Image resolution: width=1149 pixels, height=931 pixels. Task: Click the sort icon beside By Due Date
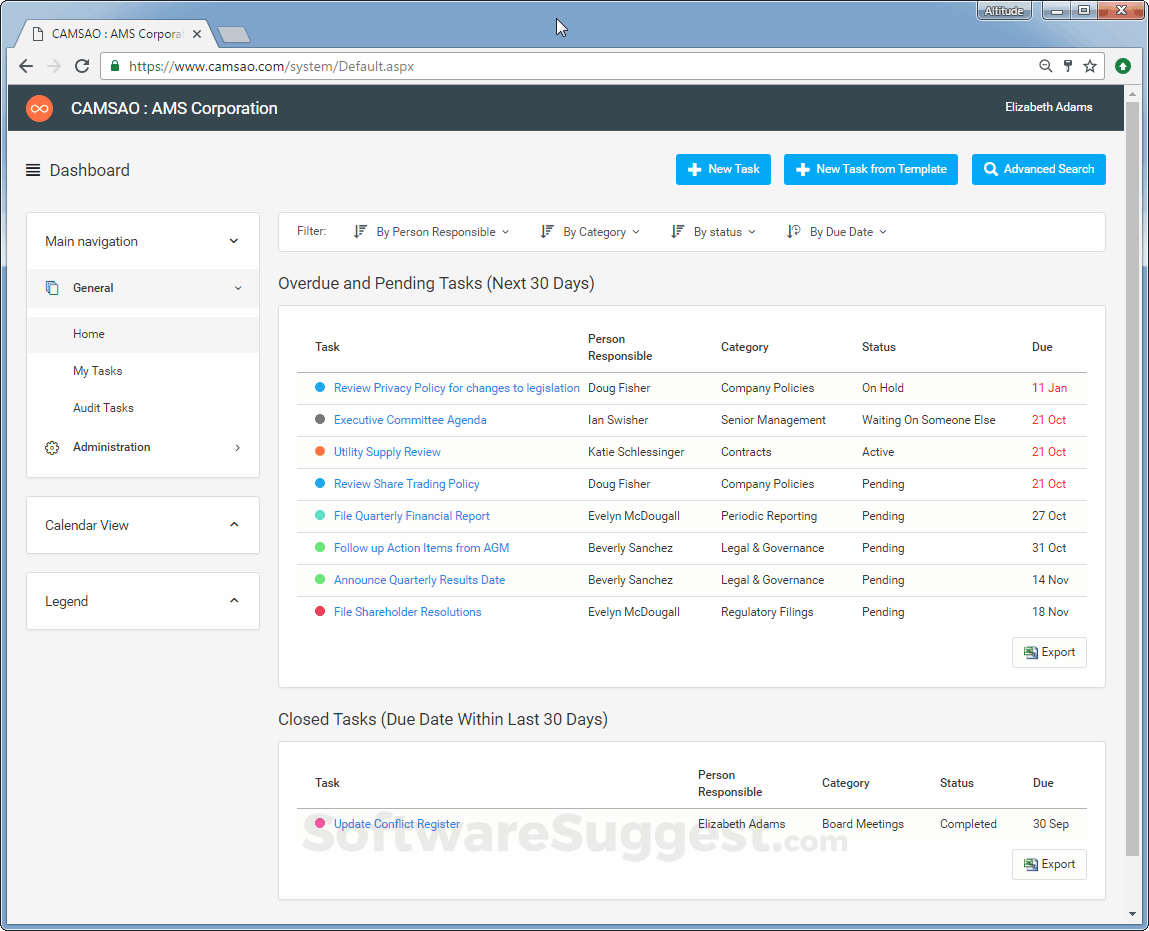coord(793,231)
